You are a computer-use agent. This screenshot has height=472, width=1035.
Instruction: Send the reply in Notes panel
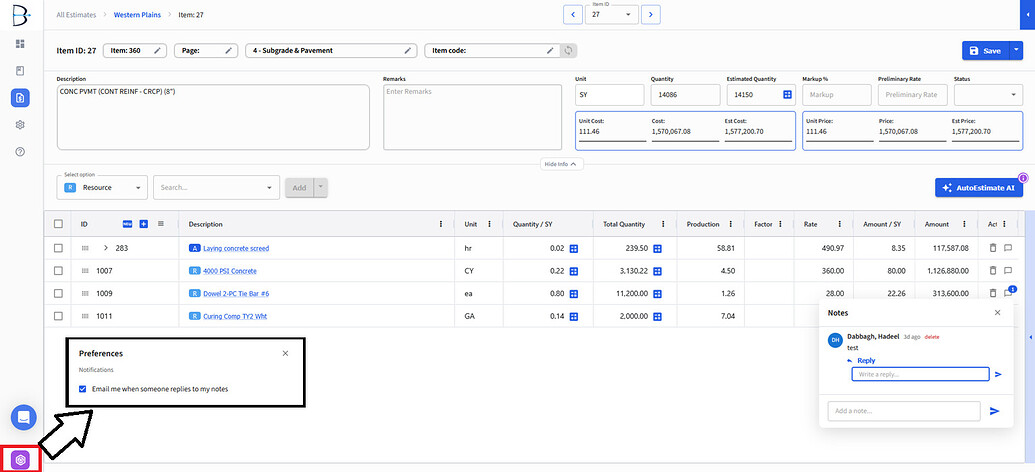tap(998, 374)
